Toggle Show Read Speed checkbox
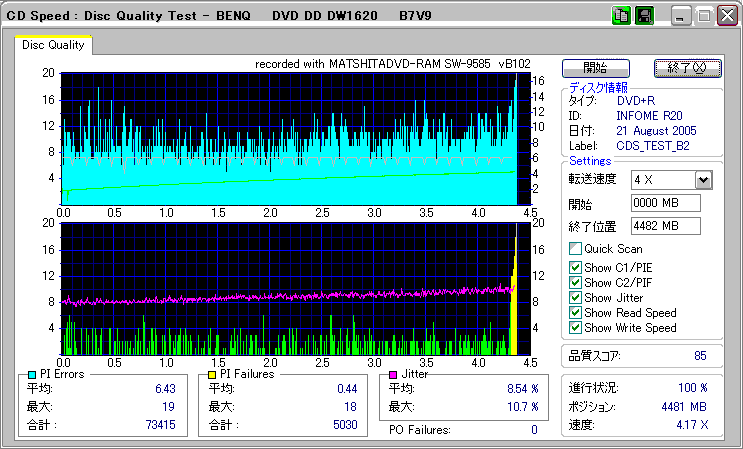743x449 pixels. pos(575,312)
